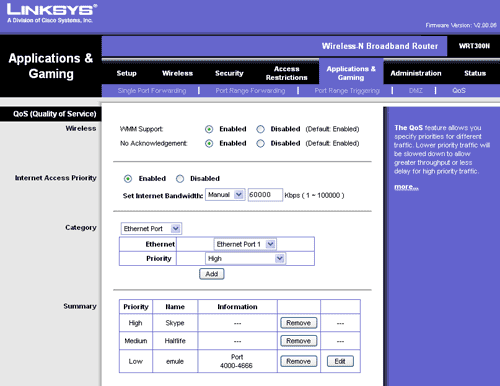Screen dimensions: 500x386
Task: Click the Medium priority cell
Action: point(136,341)
